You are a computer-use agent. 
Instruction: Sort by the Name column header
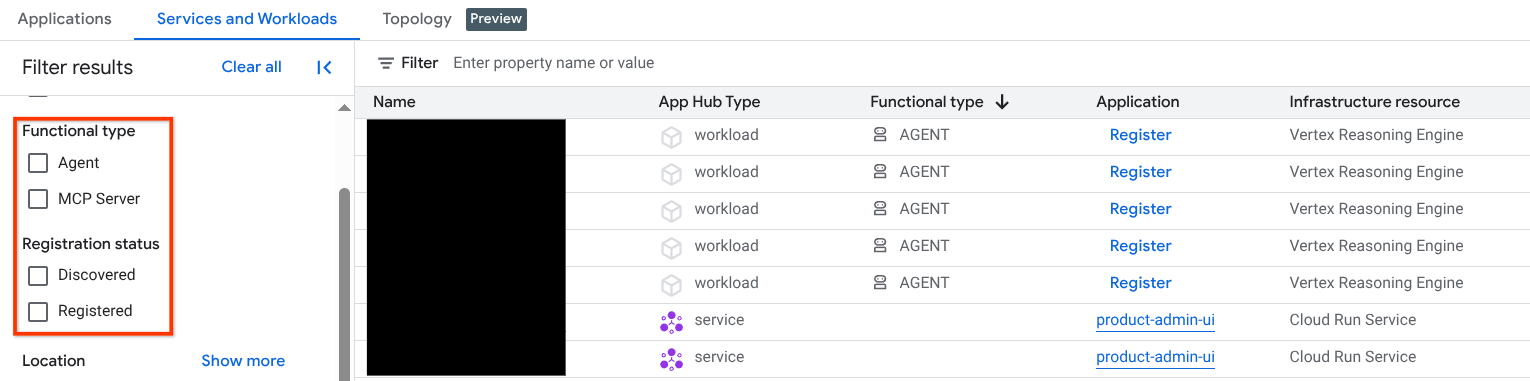394,102
